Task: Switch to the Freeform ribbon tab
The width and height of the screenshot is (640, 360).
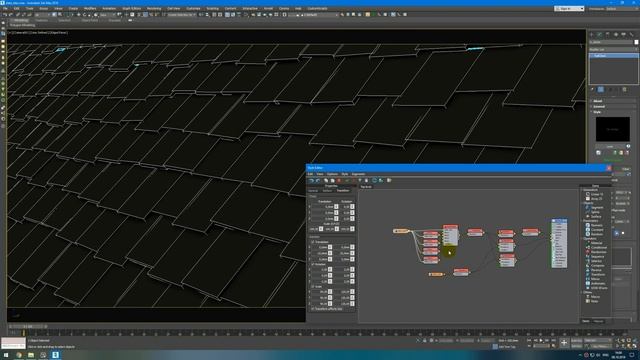Action: point(41,20)
